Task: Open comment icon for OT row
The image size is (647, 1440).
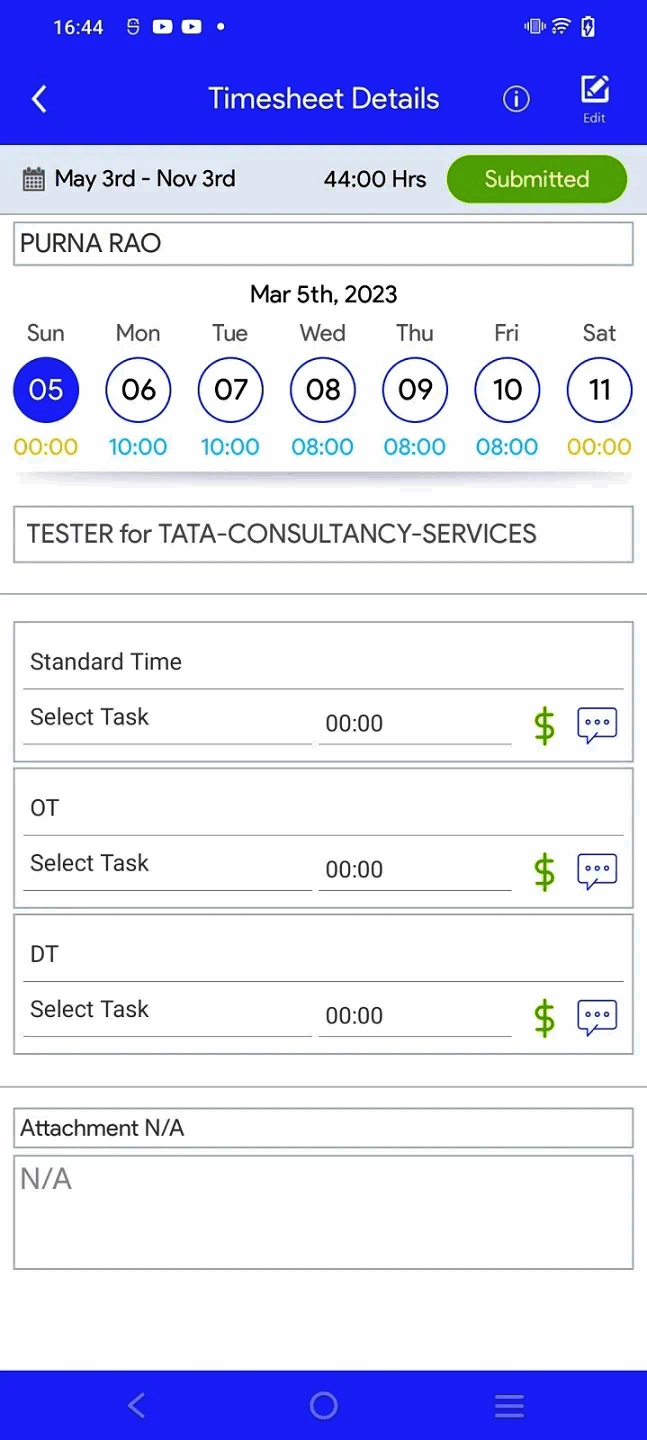Action: click(x=597, y=872)
